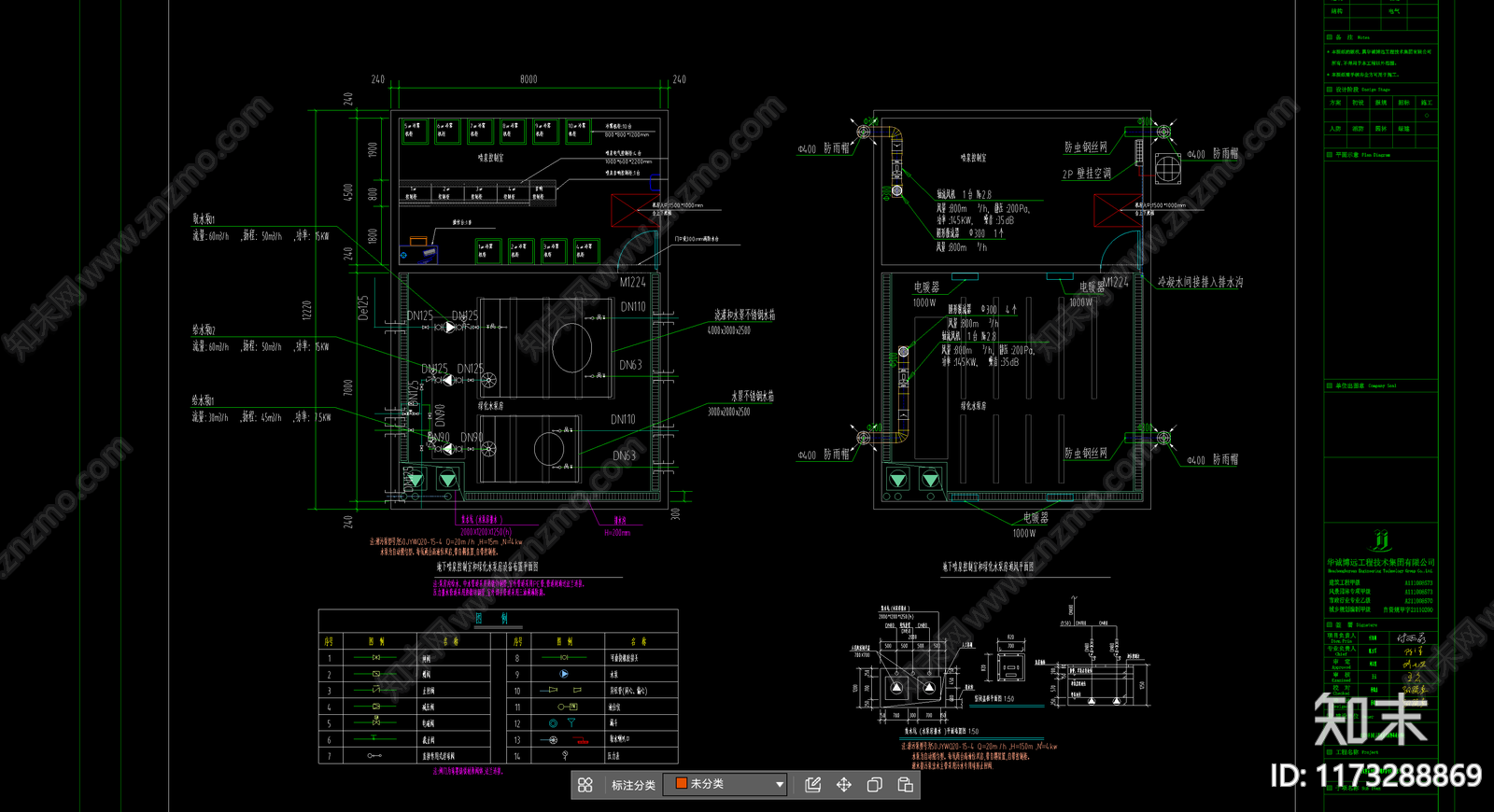Select the M1224 door label in left plan
The height and width of the screenshot is (812, 1494).
point(632,282)
